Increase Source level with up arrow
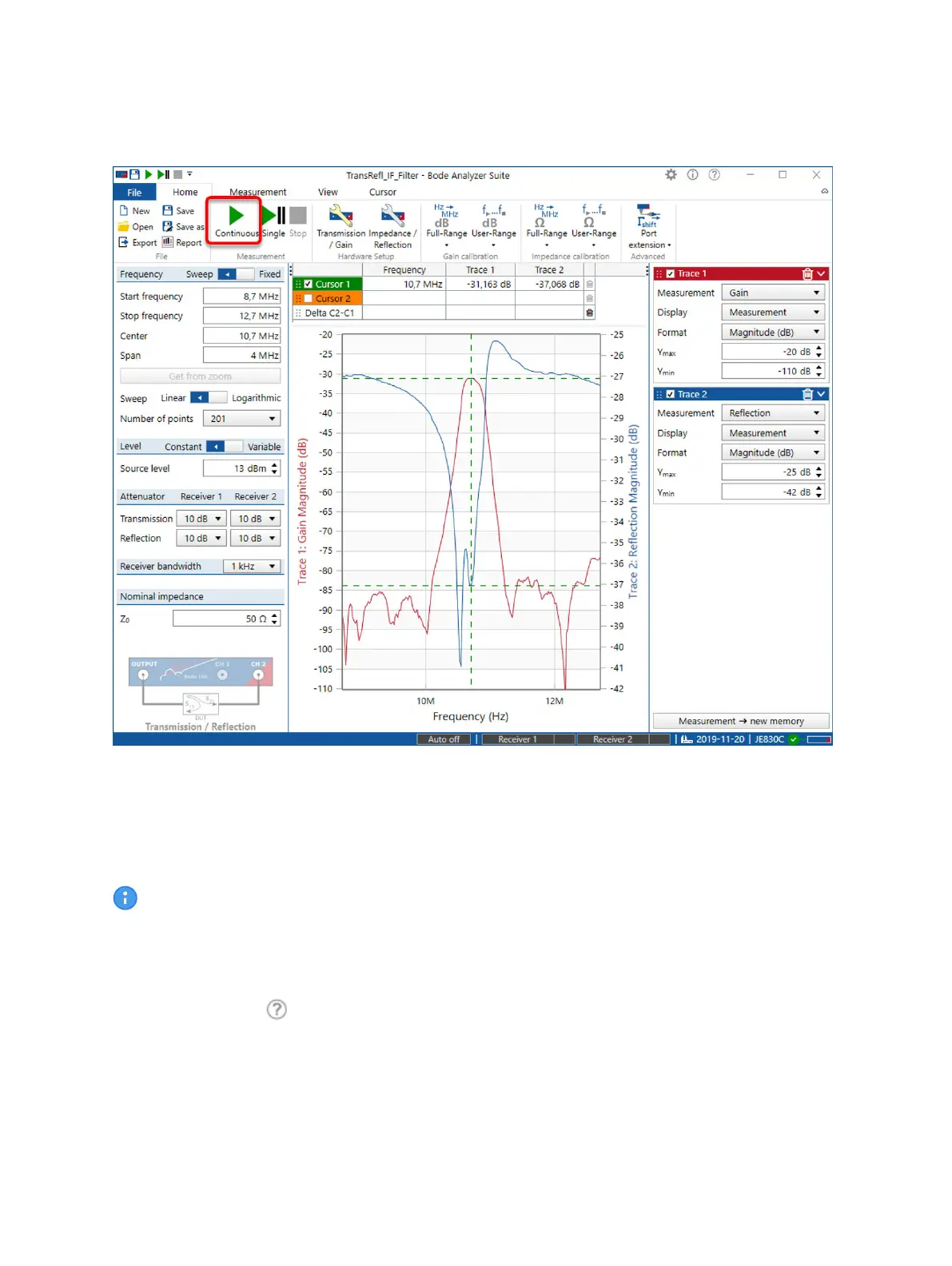Screen dimensions: 952x1266 [x=275, y=465]
